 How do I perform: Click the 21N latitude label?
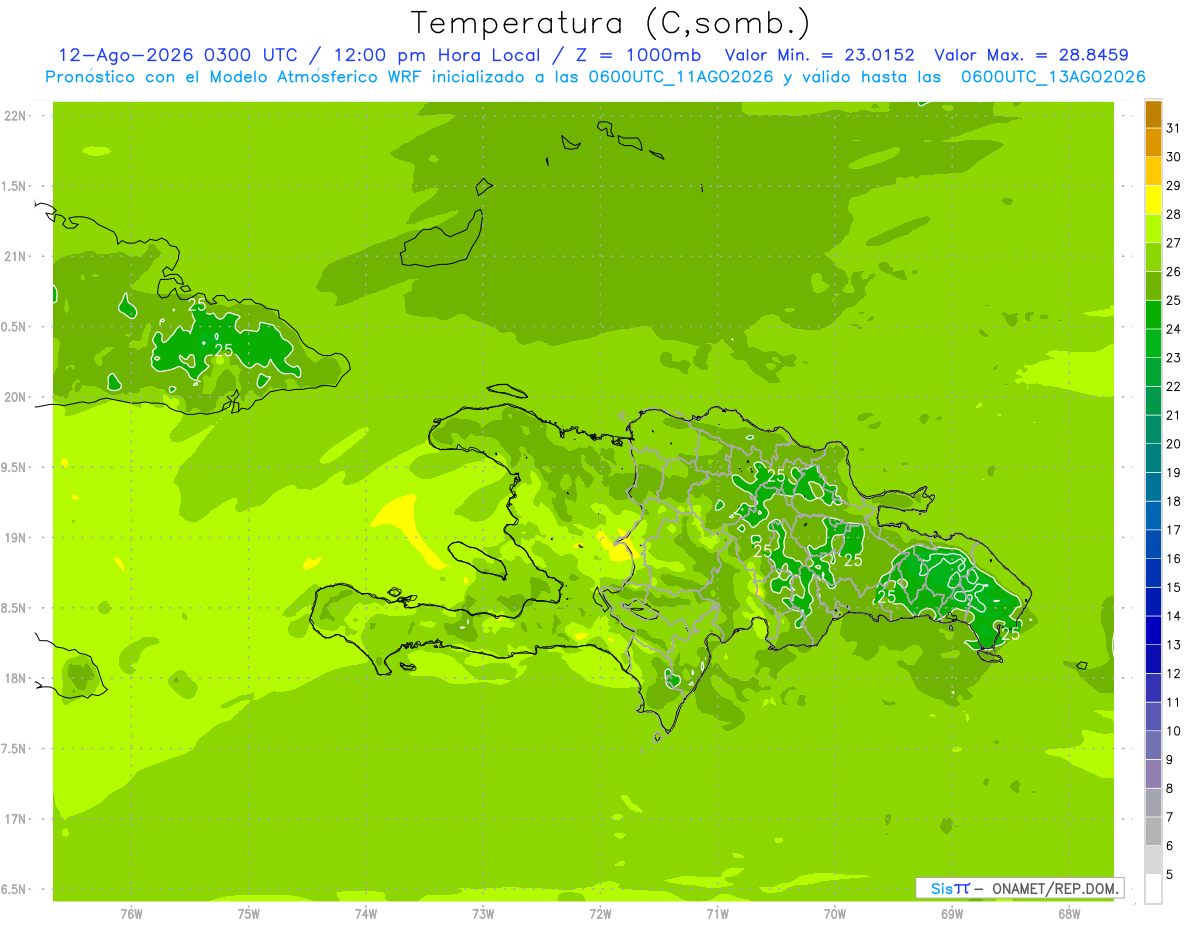pyautogui.click(x=16, y=257)
